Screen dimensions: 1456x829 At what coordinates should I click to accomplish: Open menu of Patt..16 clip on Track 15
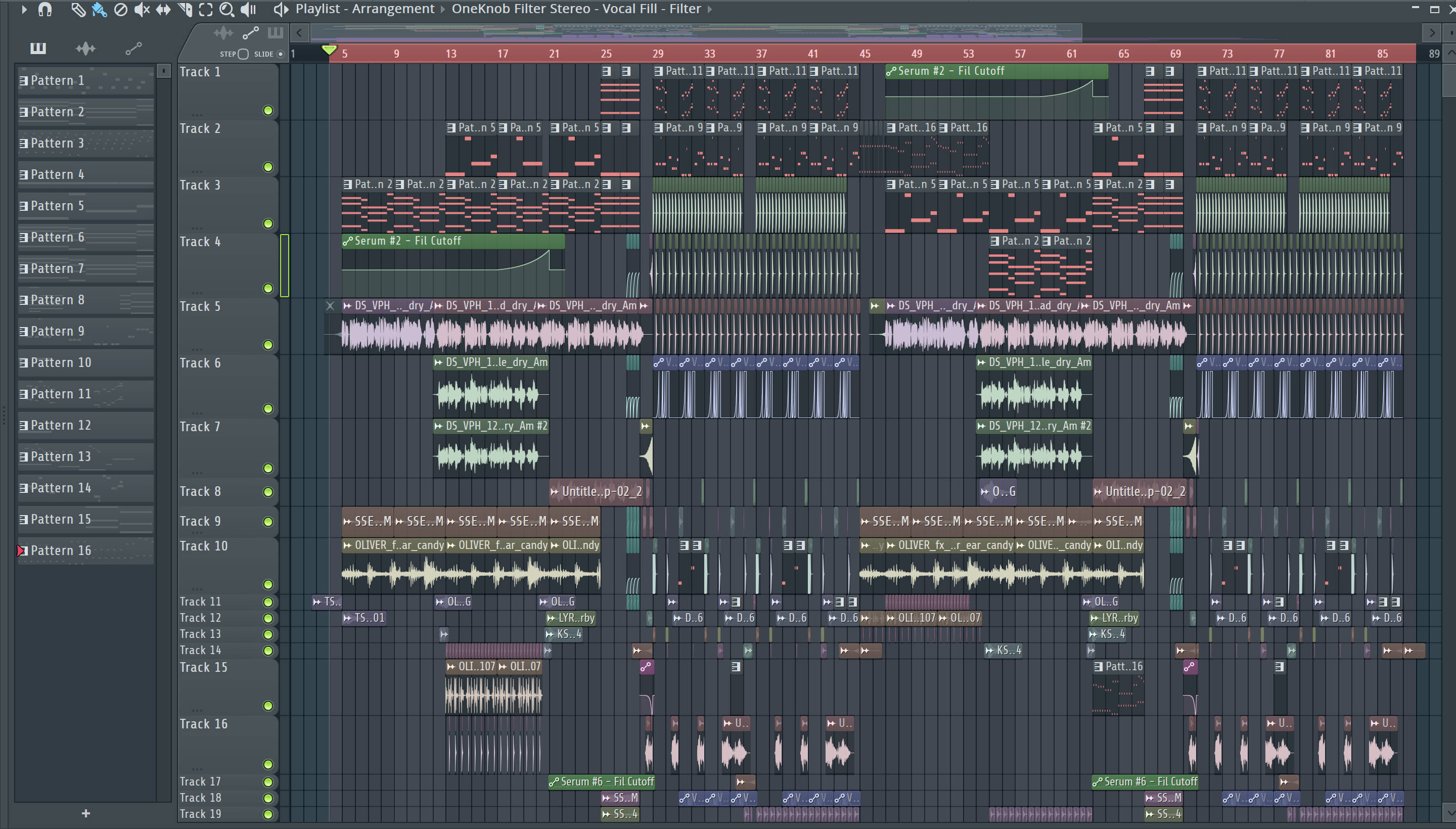[x=1098, y=667]
